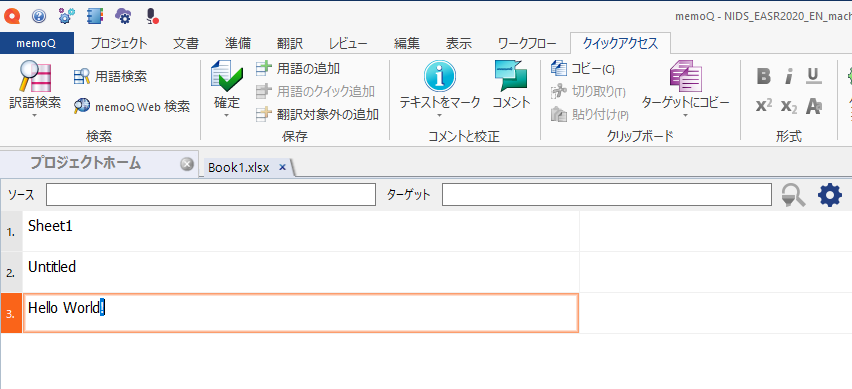Open the options gears icon in title bar
Screen dimensions: 852x389
67,16
